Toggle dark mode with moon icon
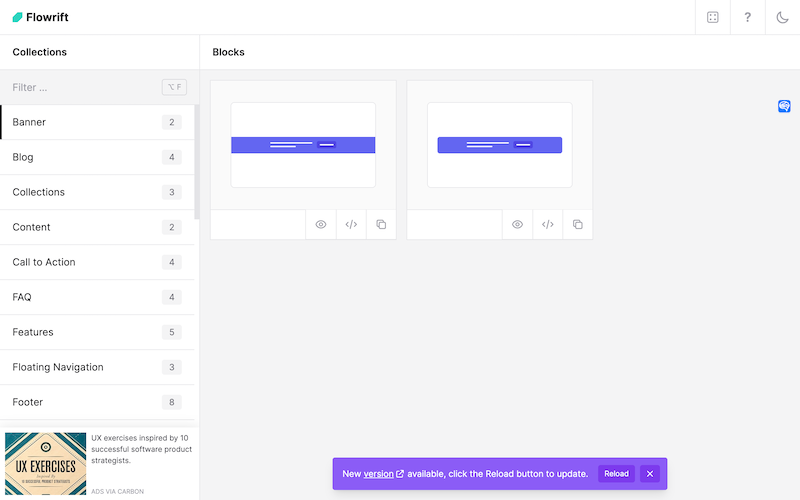This screenshot has height=500, width=800. coord(782,17)
